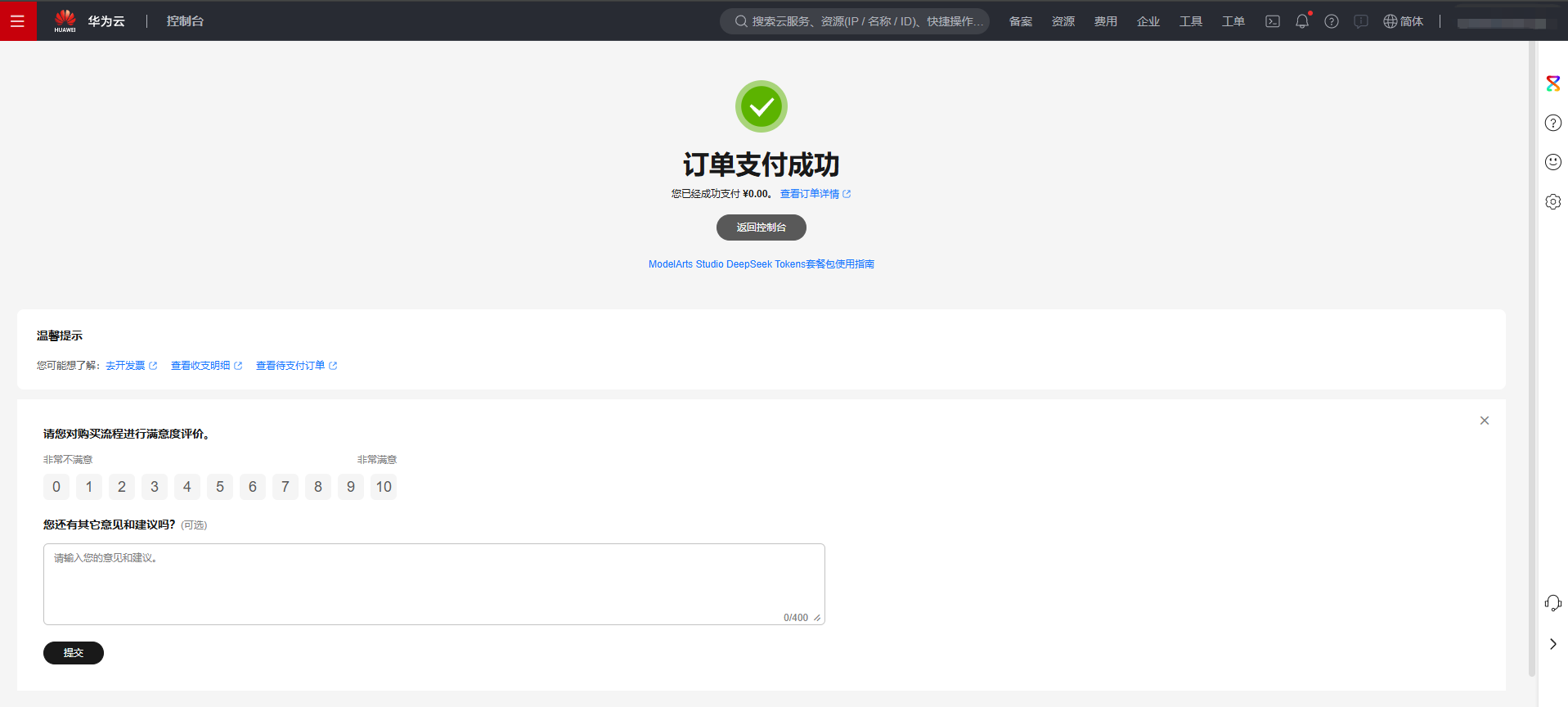Rate satisfaction as 10

coord(384,487)
